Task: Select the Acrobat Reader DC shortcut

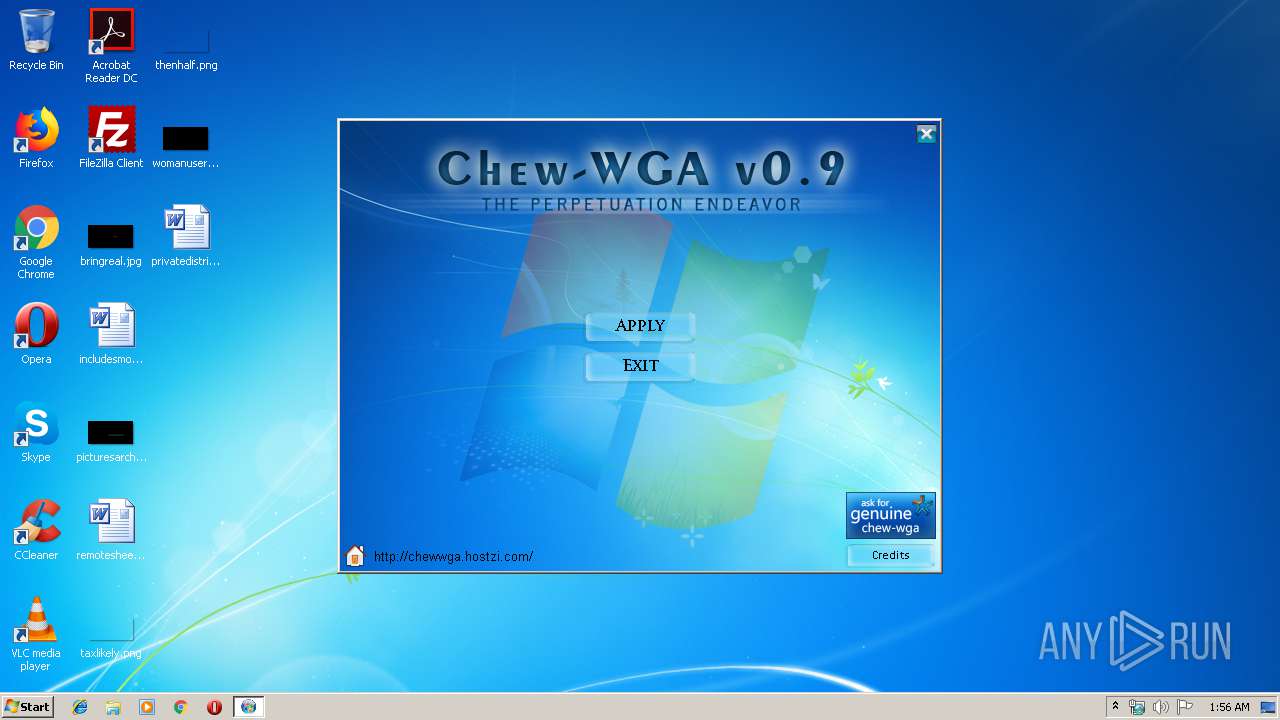Action: click(x=111, y=46)
